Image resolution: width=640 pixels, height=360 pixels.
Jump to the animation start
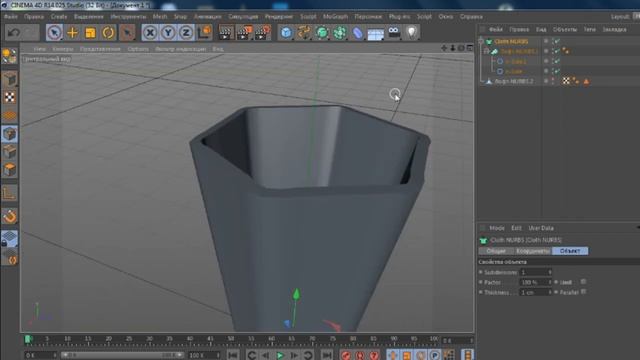[233, 356]
